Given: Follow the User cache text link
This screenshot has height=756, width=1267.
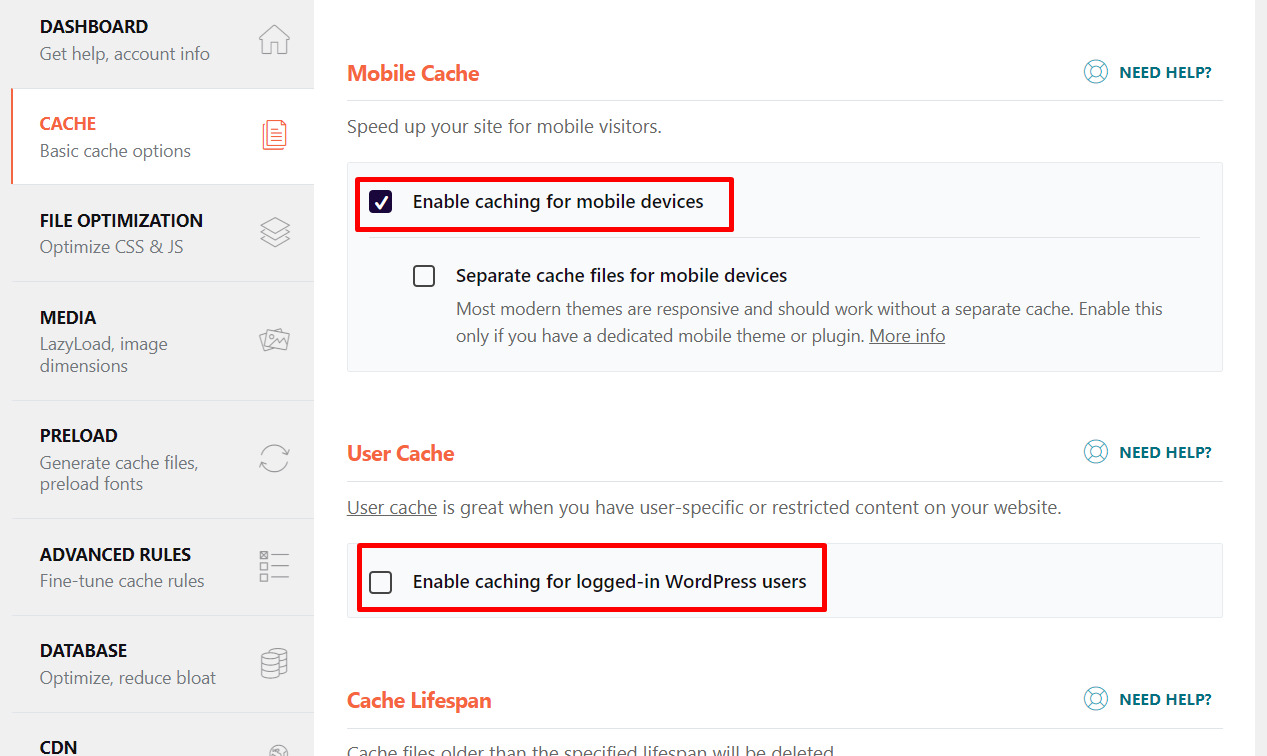Looking at the screenshot, I should 391,508.
